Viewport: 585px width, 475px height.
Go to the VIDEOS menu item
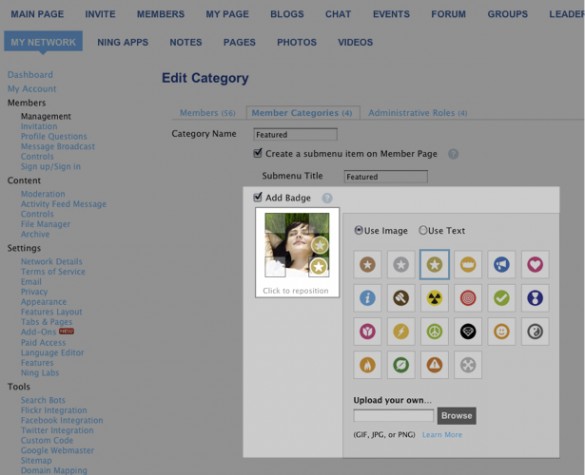[355, 42]
